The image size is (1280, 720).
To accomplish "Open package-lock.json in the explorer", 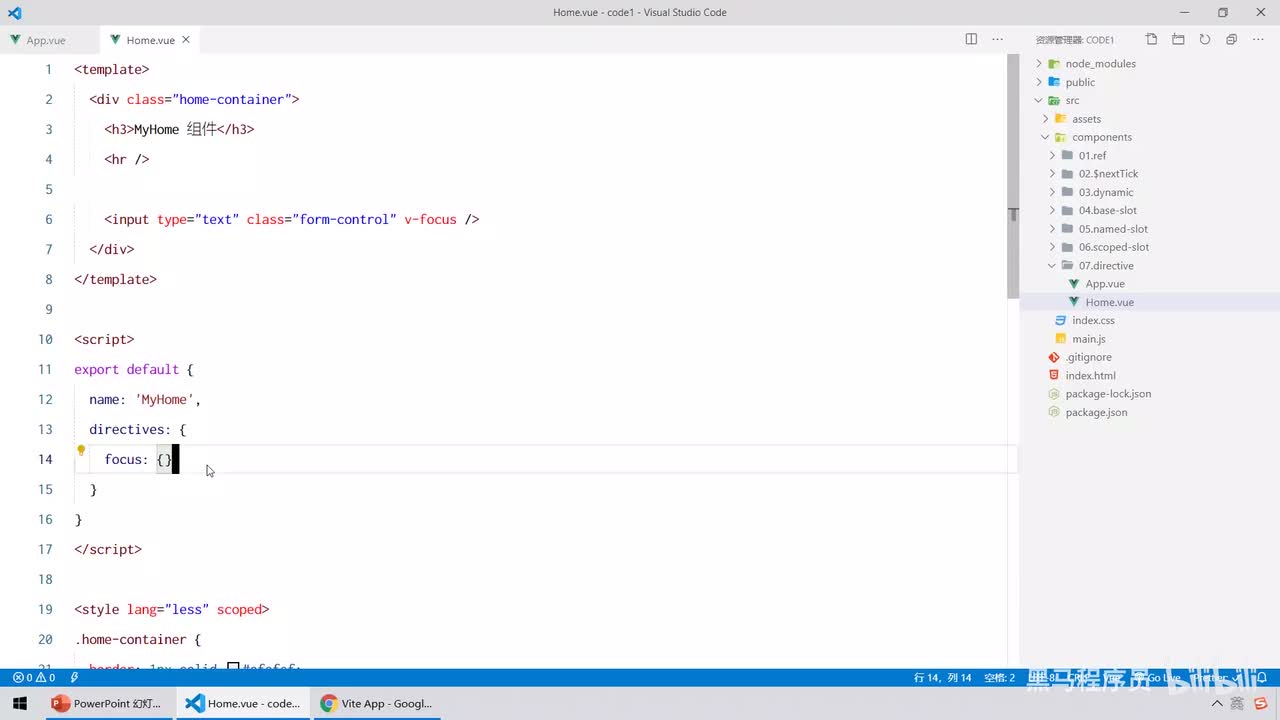I will pos(1108,394).
